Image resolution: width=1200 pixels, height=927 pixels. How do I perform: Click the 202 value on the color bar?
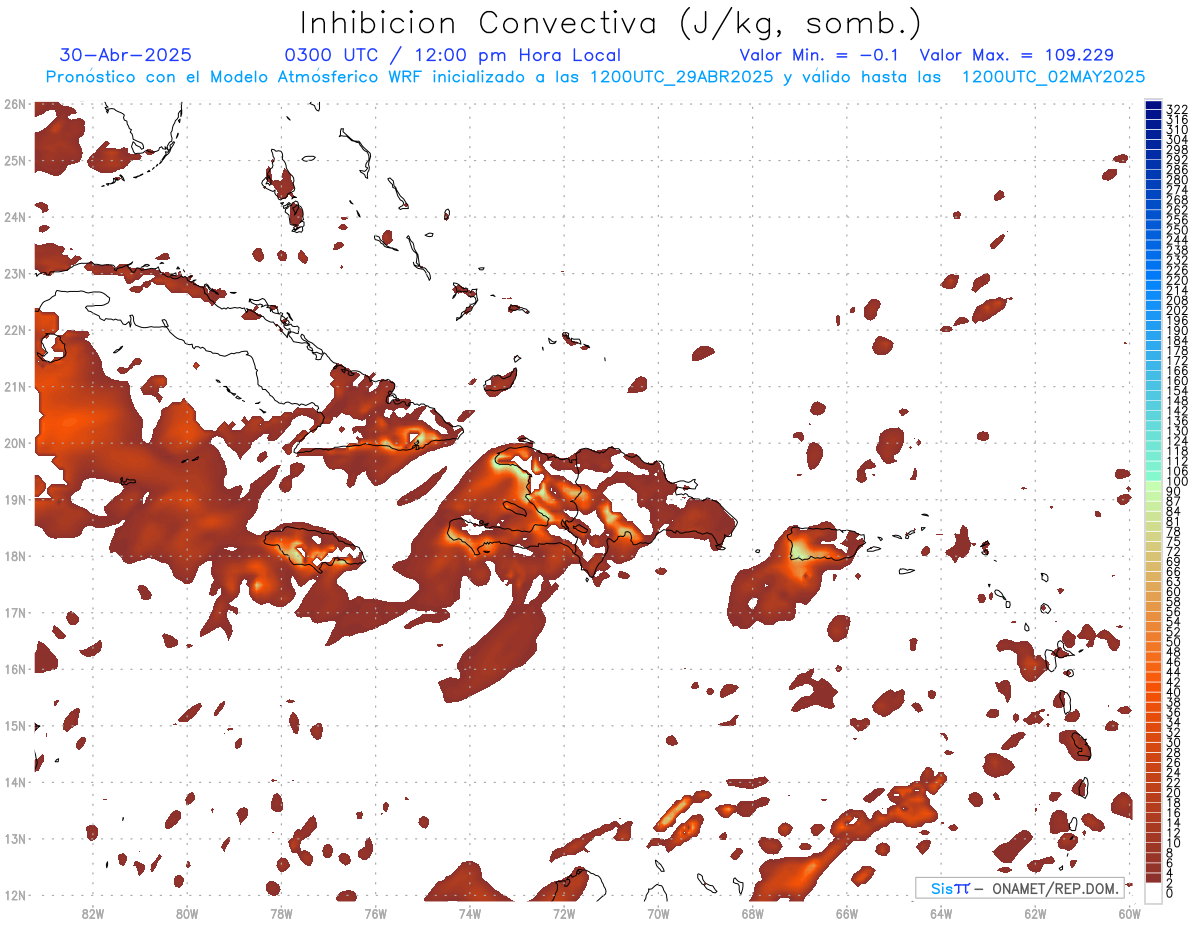pos(1177,310)
